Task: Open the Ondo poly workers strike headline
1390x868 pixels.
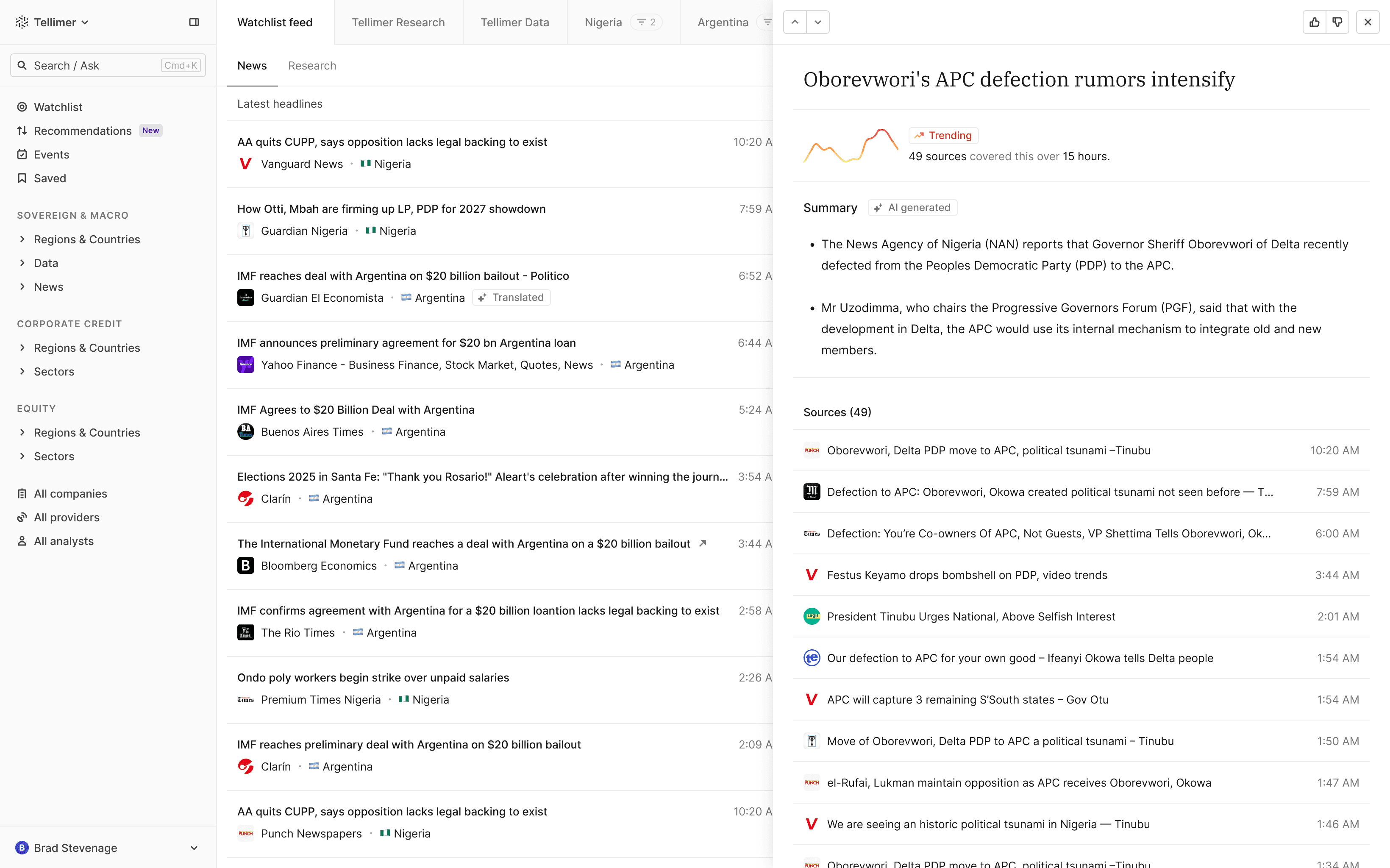Action: (x=373, y=677)
